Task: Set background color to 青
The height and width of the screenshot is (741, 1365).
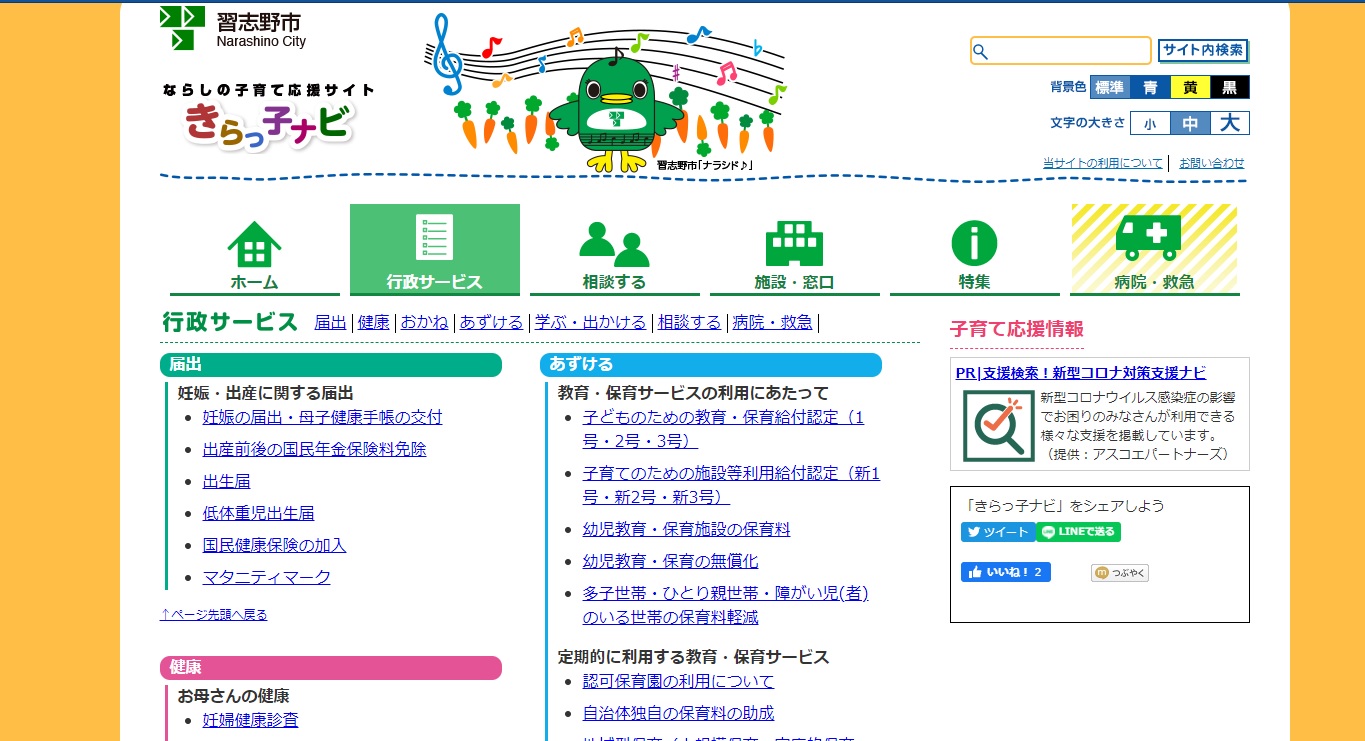Action: coord(1150,87)
